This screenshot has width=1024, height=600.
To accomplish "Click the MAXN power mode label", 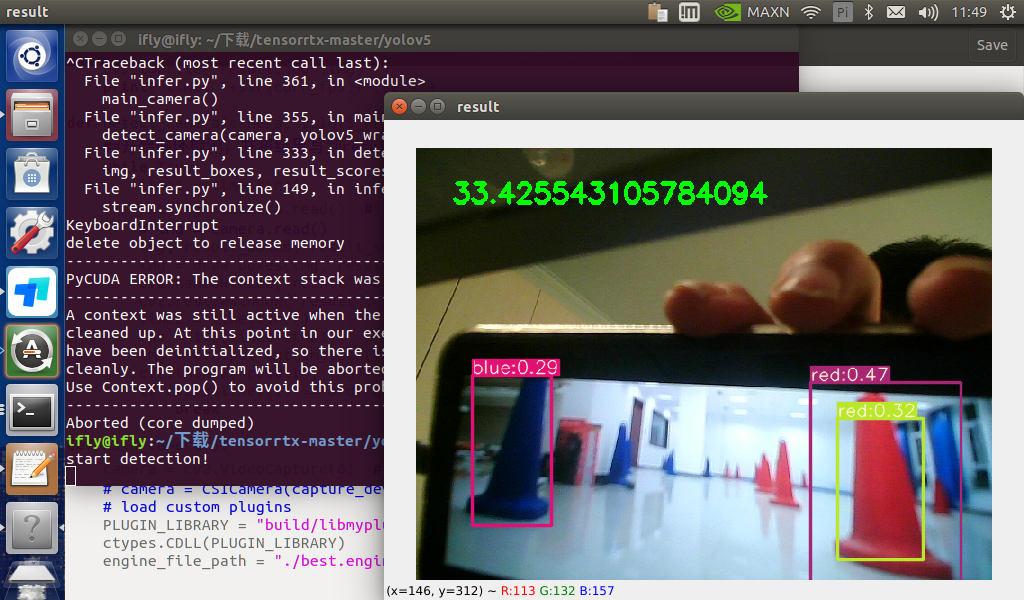I will pos(768,12).
